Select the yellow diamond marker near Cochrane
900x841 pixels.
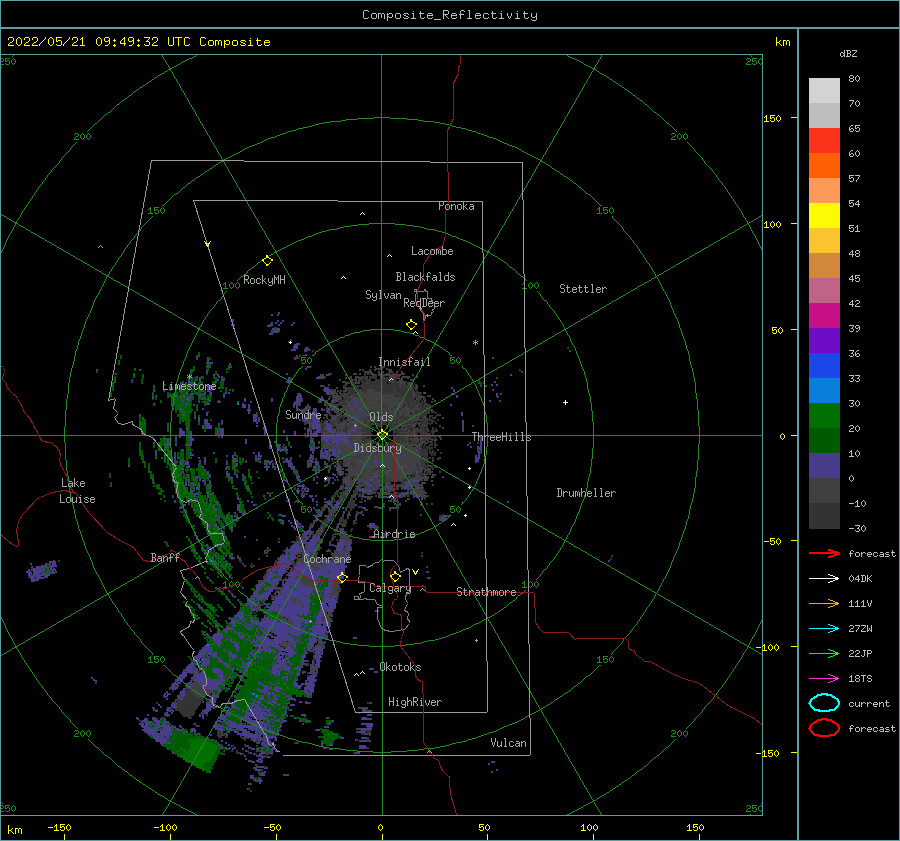[343, 578]
